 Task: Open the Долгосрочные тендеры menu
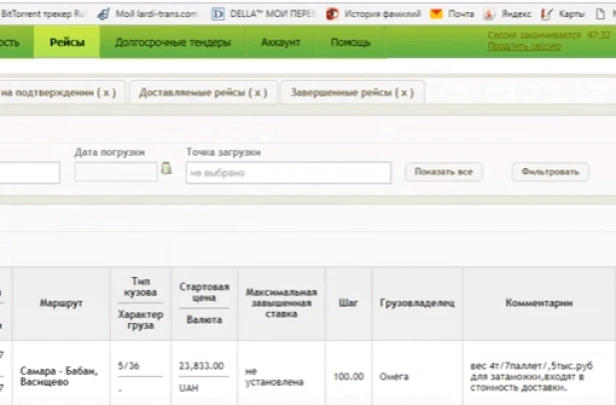pos(173,43)
